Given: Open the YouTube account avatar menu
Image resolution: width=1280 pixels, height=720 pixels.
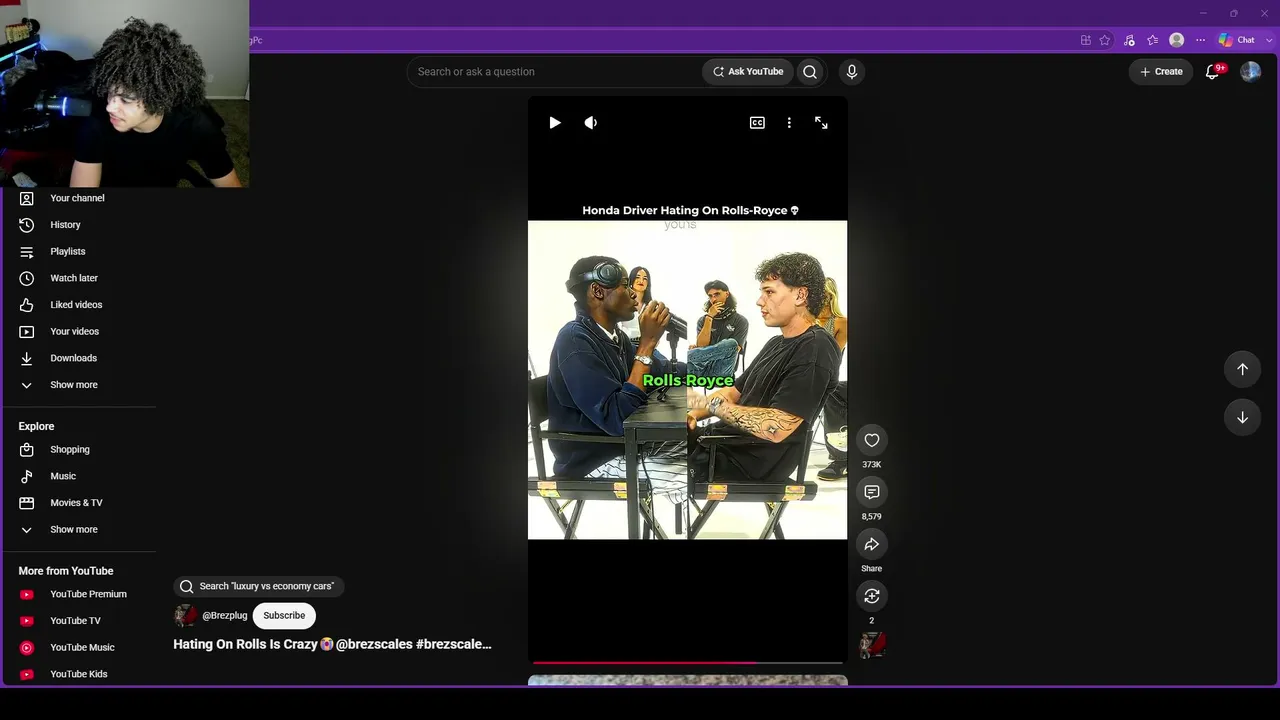Looking at the screenshot, I should 1250,72.
